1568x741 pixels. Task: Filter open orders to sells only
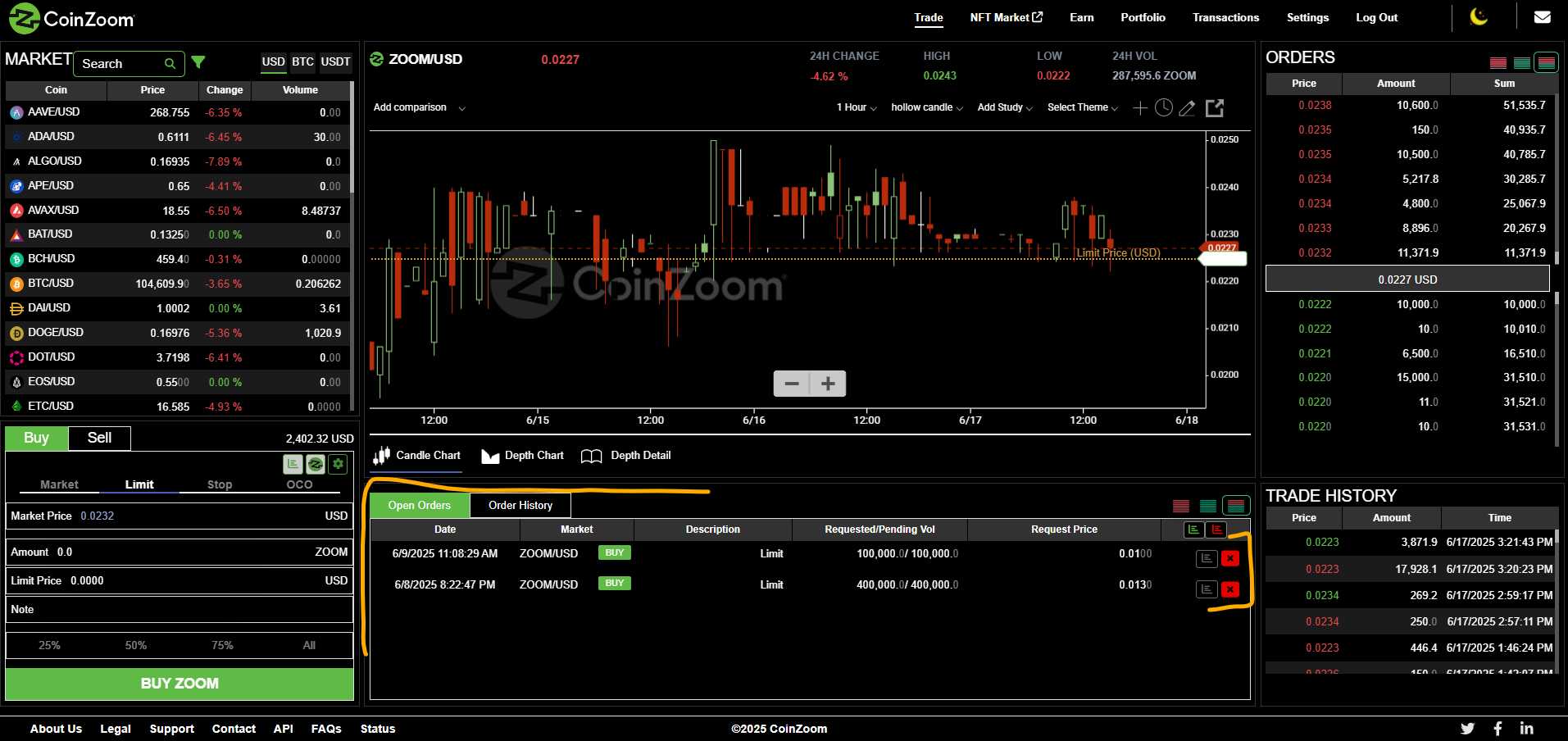click(x=1181, y=506)
